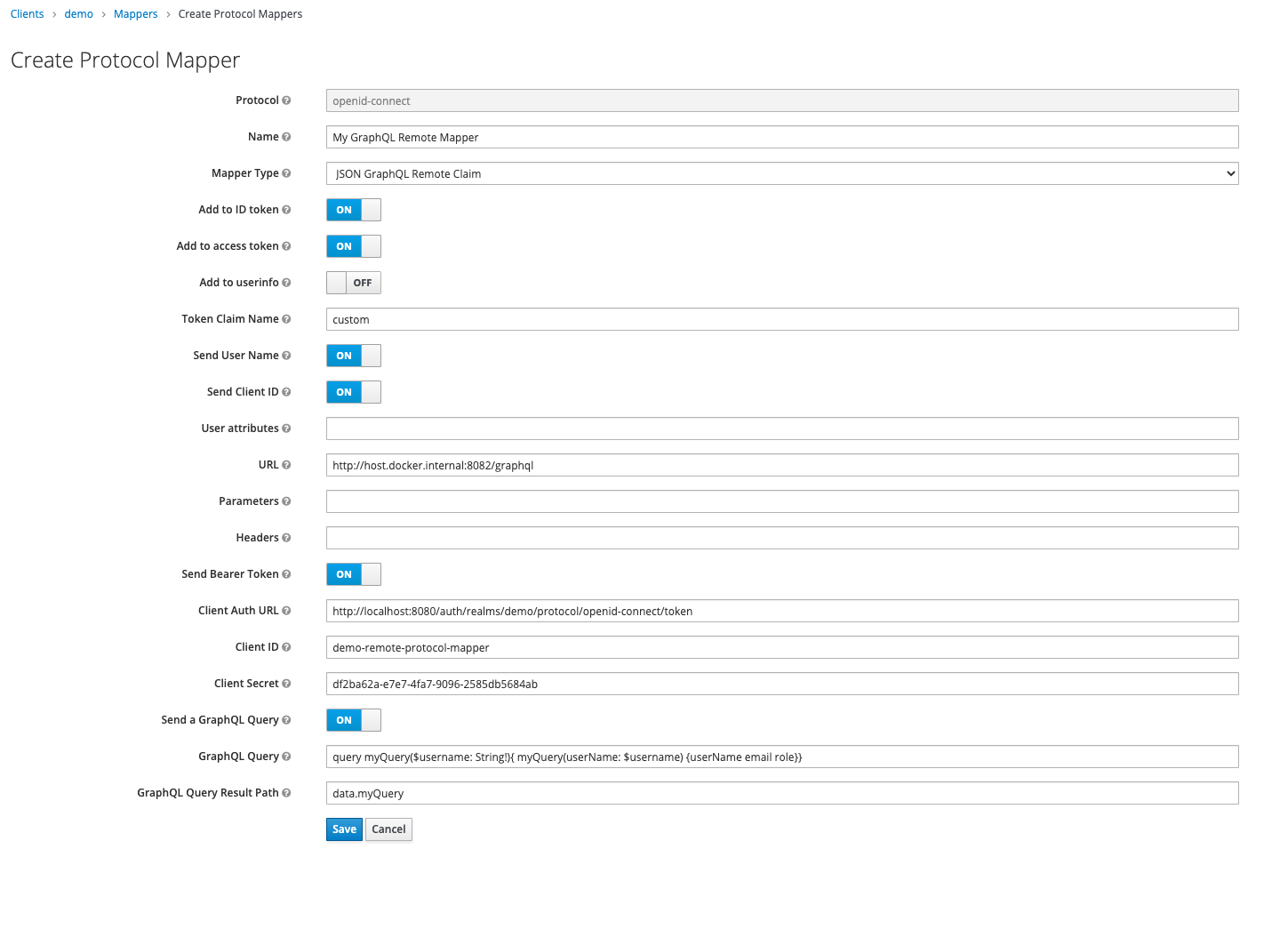1288x929 pixels.
Task: Click the Parameters help icon
Action: pos(286,501)
